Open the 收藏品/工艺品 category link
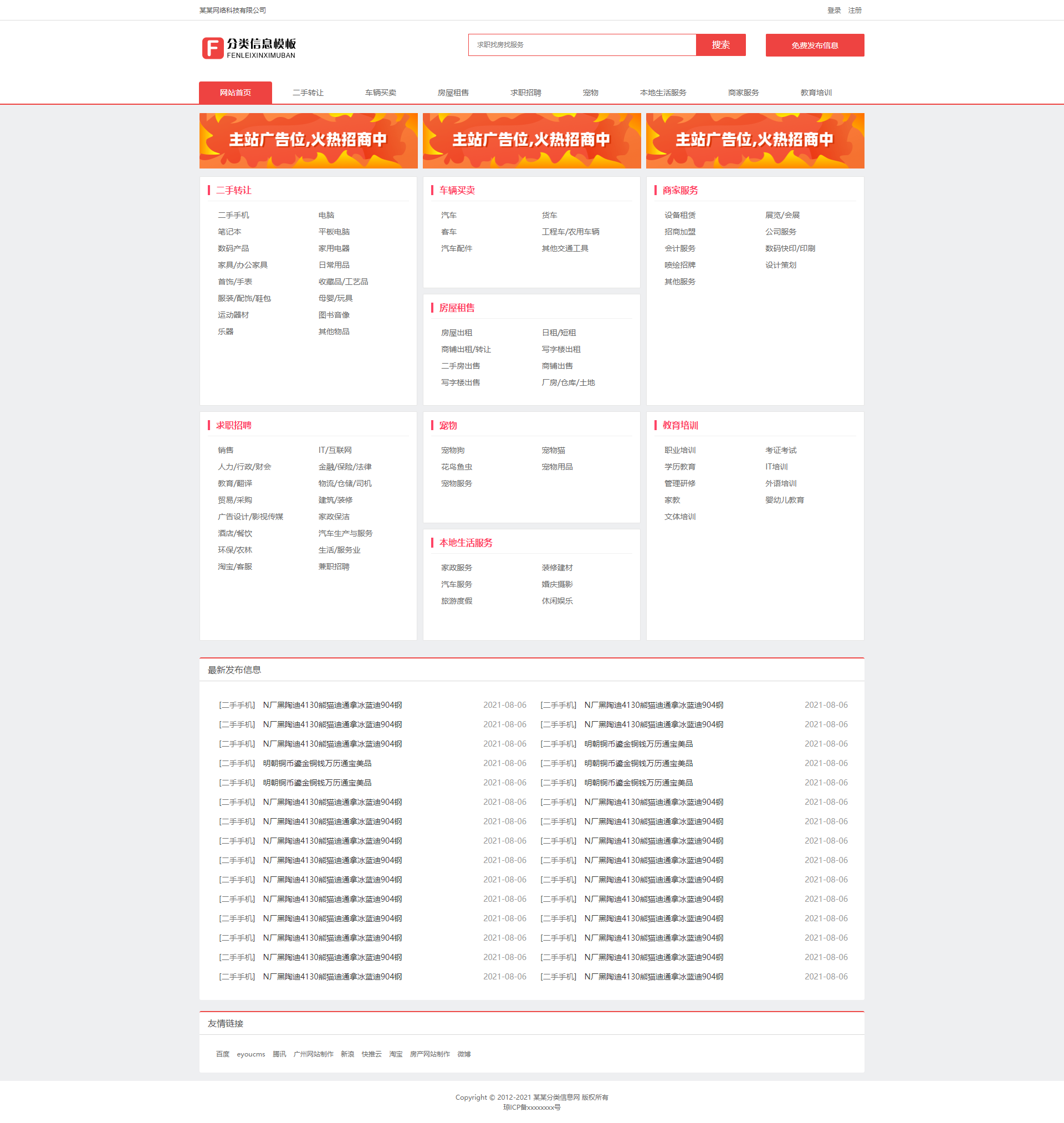 coord(343,282)
